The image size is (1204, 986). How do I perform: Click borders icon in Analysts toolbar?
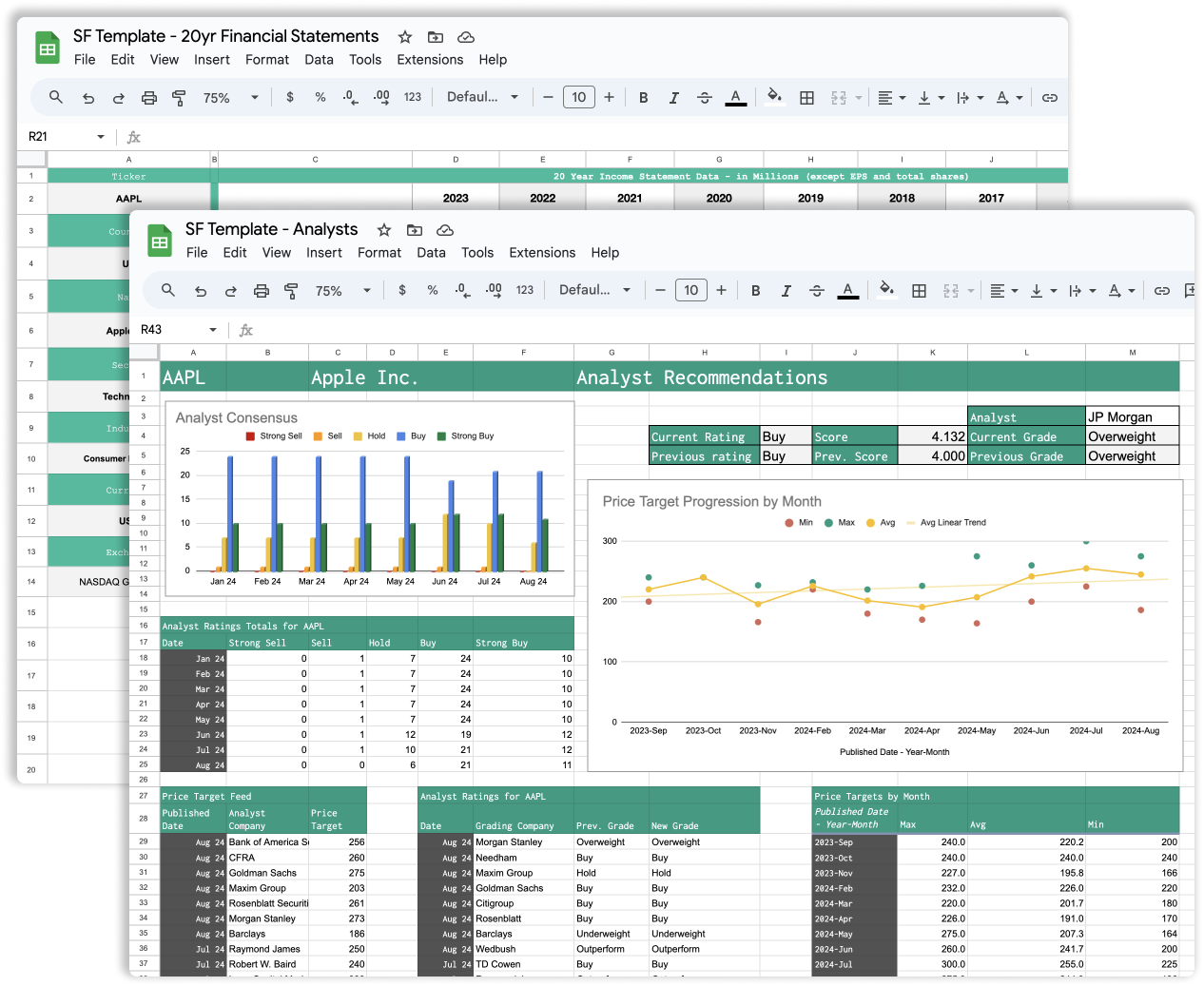(x=919, y=290)
